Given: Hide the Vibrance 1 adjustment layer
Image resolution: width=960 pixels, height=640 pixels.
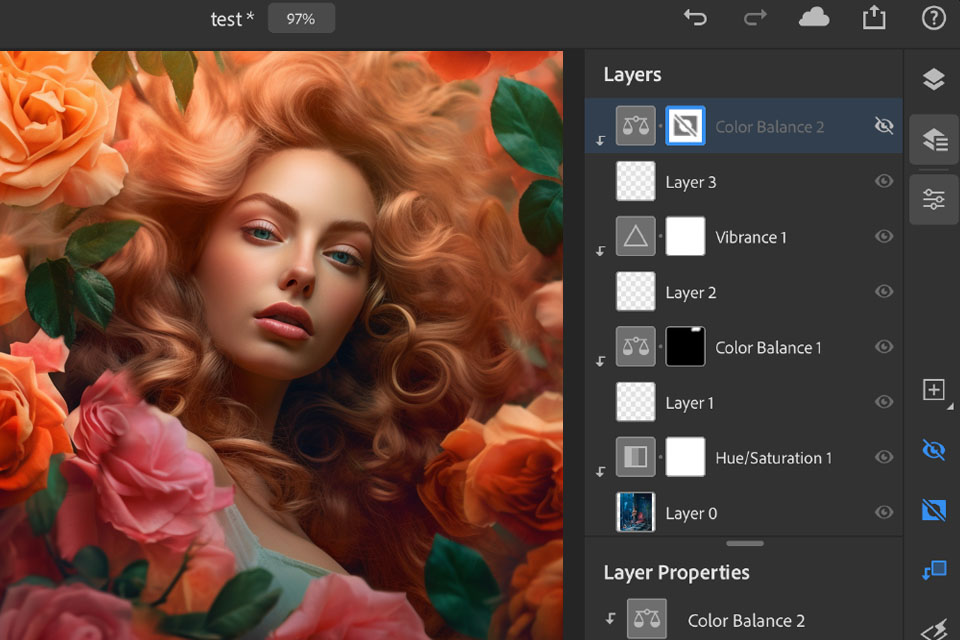Looking at the screenshot, I should coord(883,237).
